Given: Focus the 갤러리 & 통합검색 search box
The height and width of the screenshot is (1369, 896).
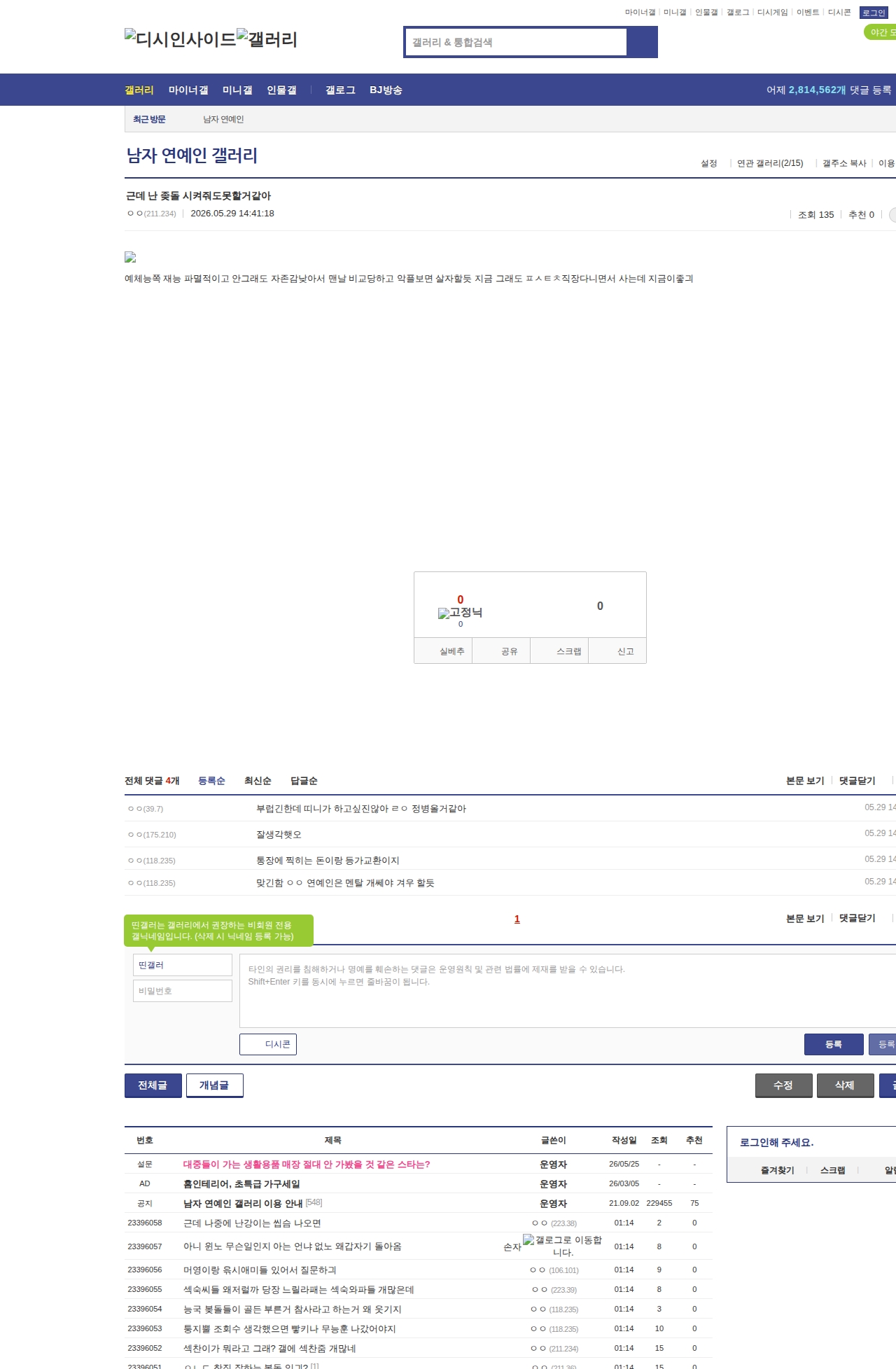Looking at the screenshot, I should coord(517,42).
